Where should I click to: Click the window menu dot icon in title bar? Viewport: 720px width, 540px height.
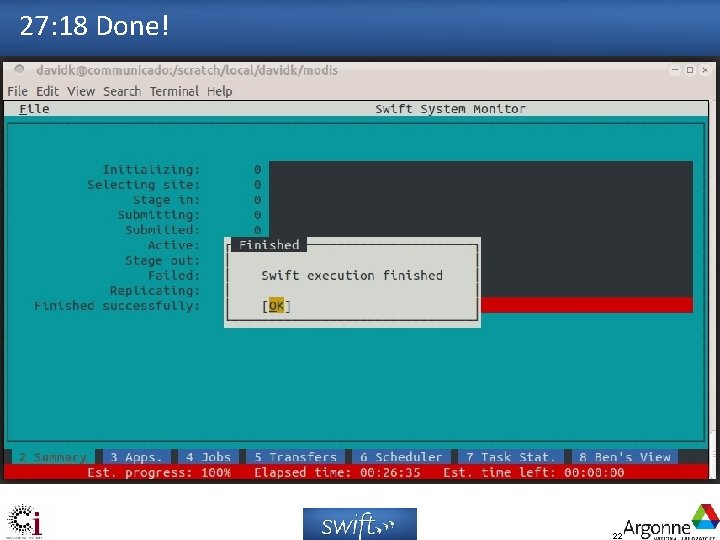click(x=19, y=69)
